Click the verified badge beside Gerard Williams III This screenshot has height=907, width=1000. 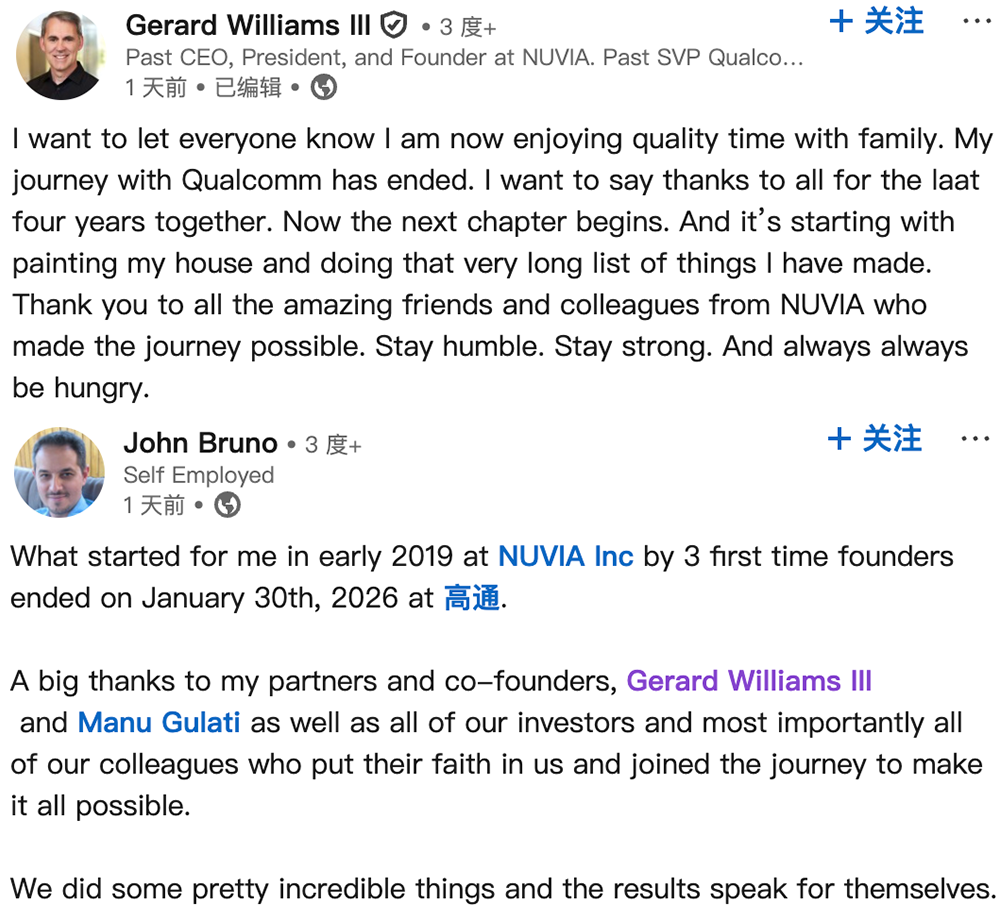[x=393, y=24]
